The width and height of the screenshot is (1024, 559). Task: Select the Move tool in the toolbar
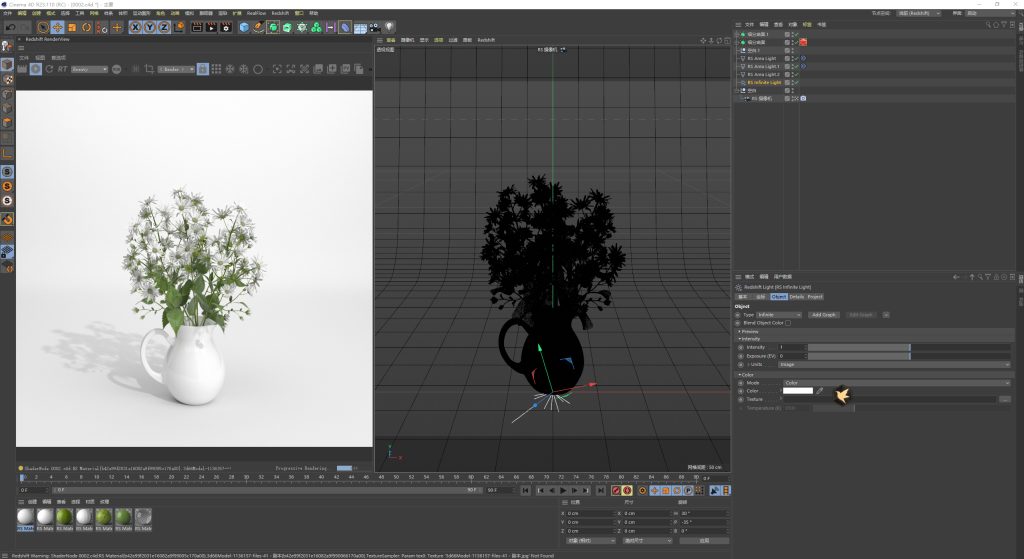(57, 27)
